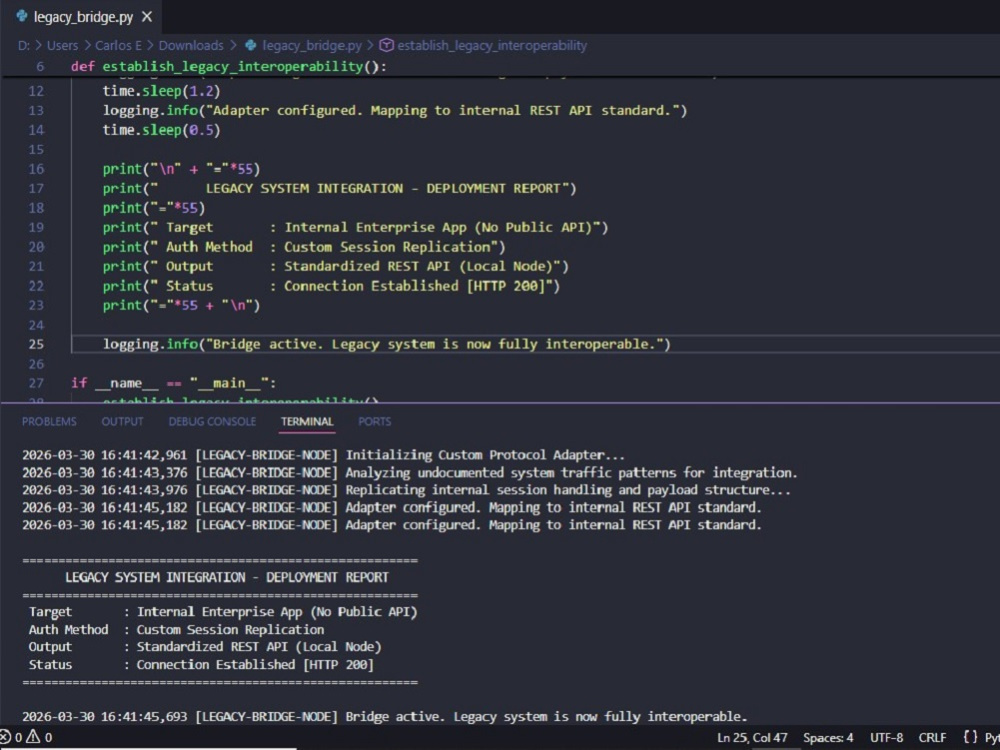This screenshot has height=750, width=1000.
Task: Click the 'Bridge active' logging.info line in editor
Action: (387, 344)
